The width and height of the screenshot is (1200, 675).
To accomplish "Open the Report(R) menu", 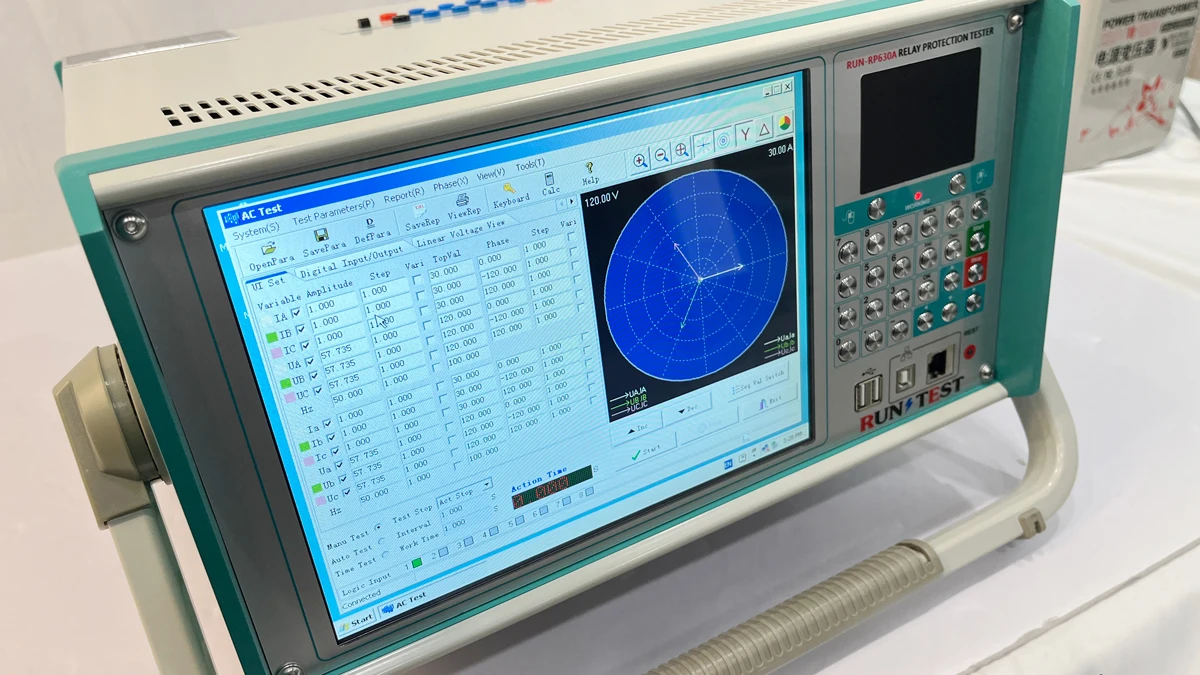I will pyautogui.click(x=404, y=193).
